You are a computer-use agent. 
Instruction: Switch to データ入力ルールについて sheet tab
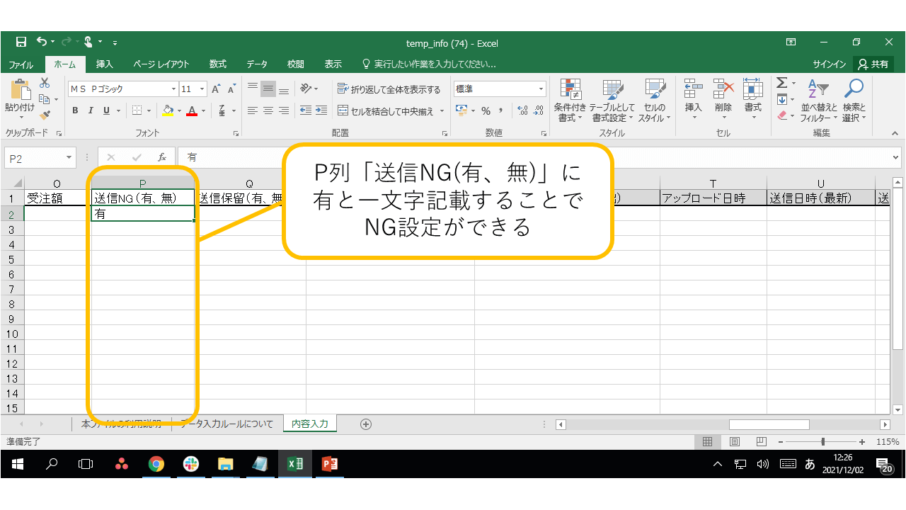click(x=226, y=424)
